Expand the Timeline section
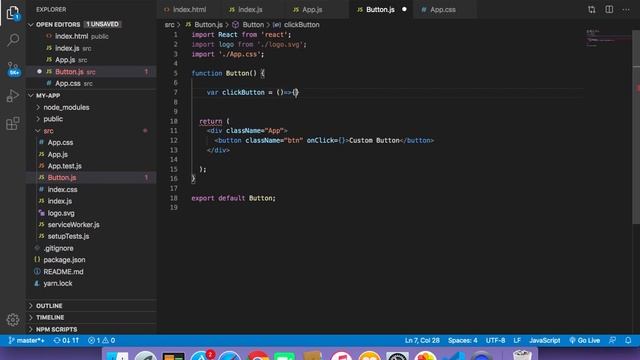Viewport: 640px width, 360px height. point(50,318)
